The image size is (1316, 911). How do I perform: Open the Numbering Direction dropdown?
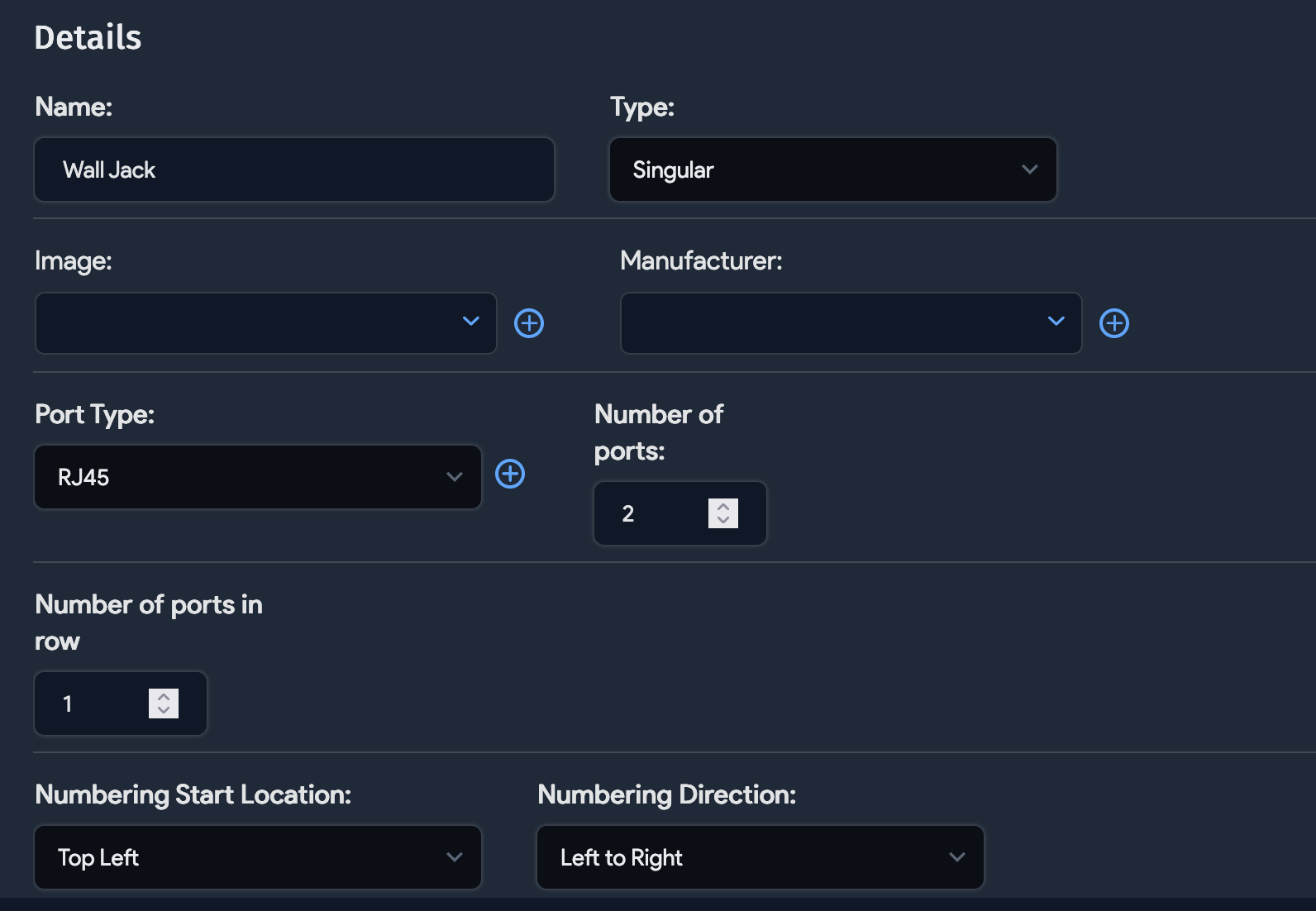(x=760, y=857)
